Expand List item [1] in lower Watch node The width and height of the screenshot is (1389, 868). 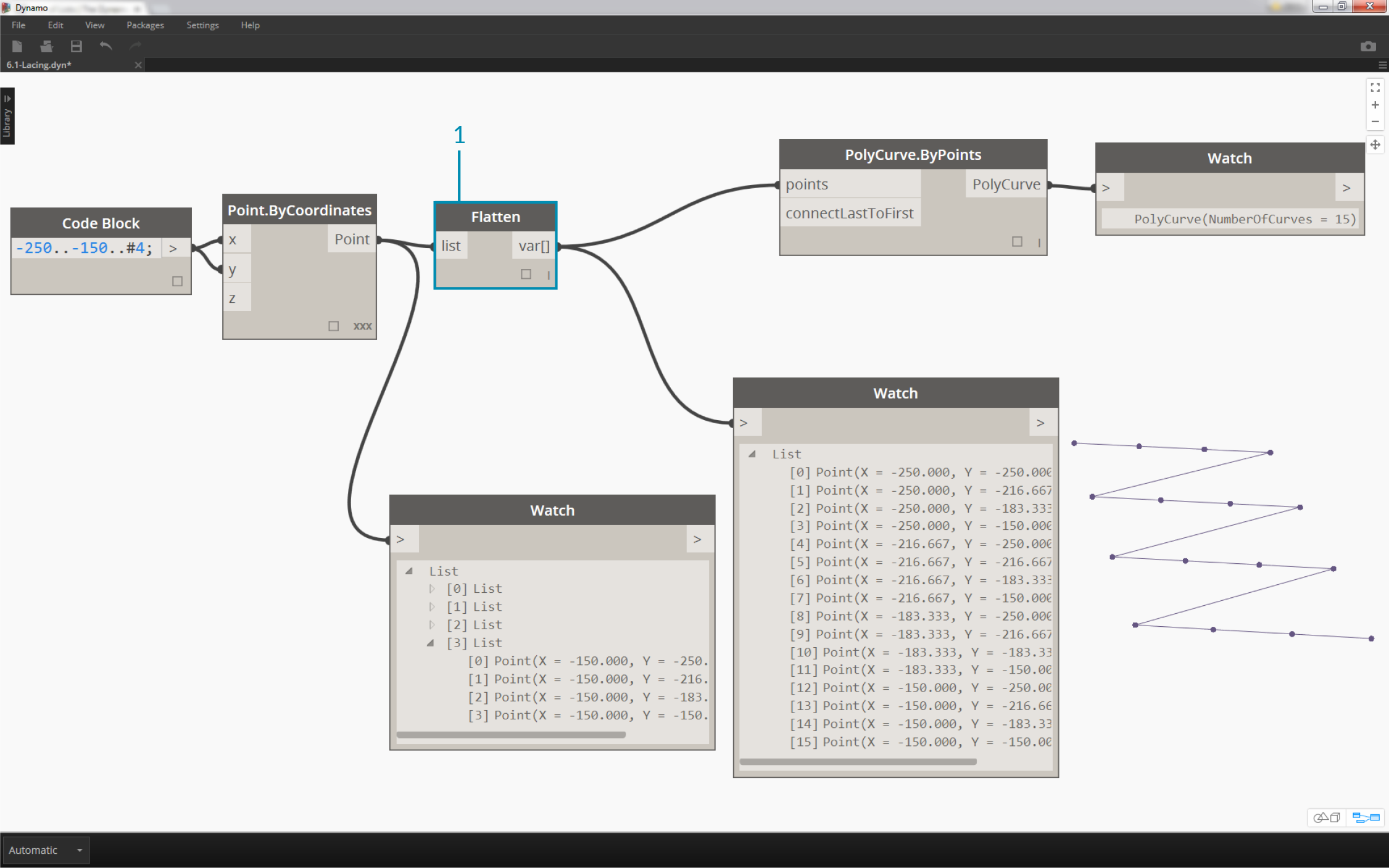pyautogui.click(x=429, y=607)
